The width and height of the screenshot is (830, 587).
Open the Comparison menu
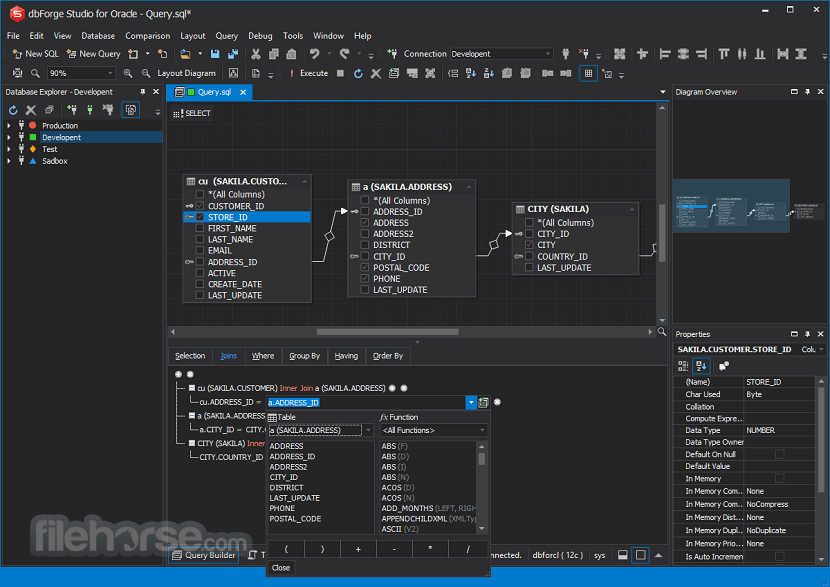[148, 35]
